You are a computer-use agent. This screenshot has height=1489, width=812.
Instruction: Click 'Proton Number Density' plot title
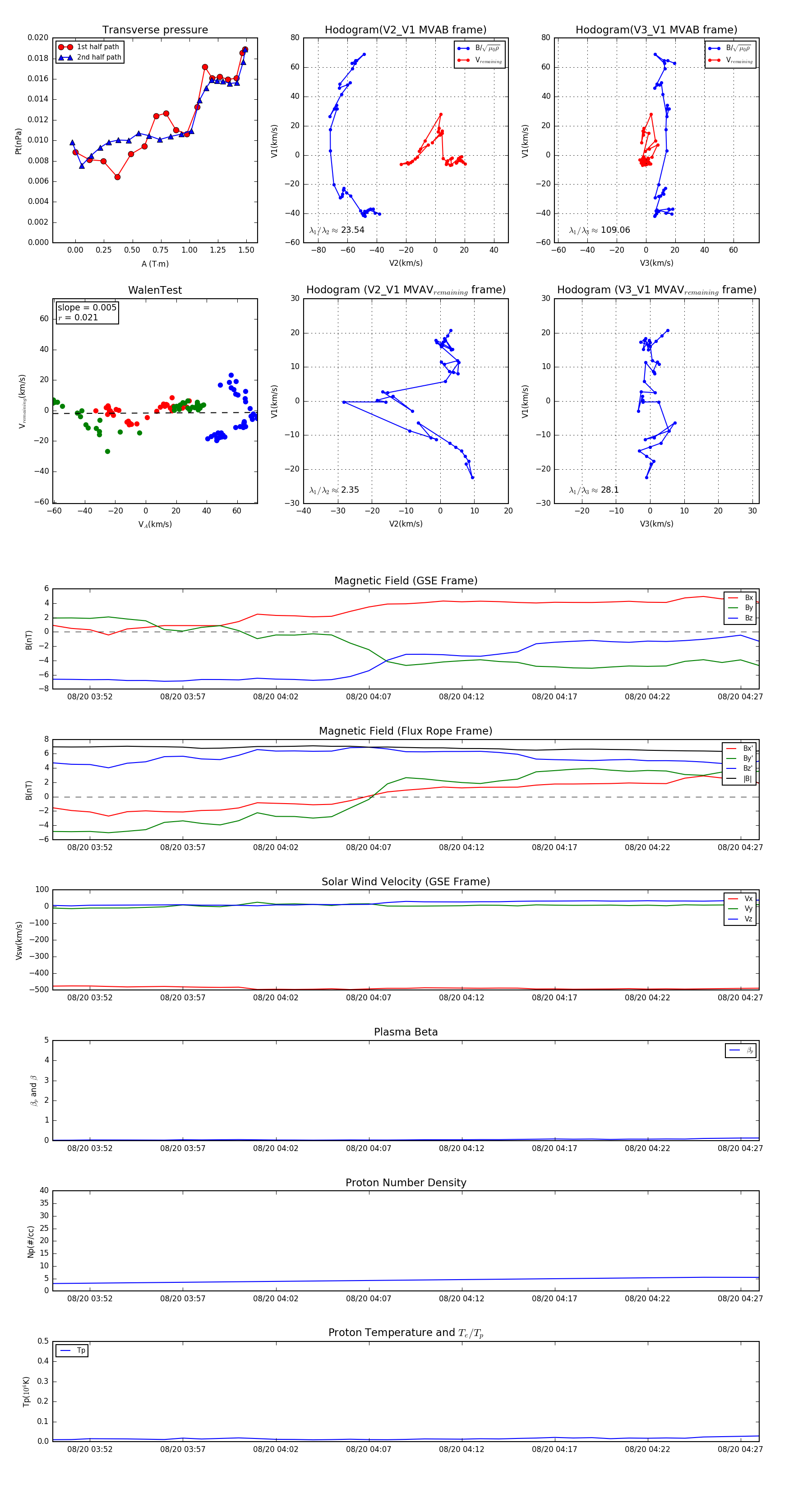tap(406, 1183)
